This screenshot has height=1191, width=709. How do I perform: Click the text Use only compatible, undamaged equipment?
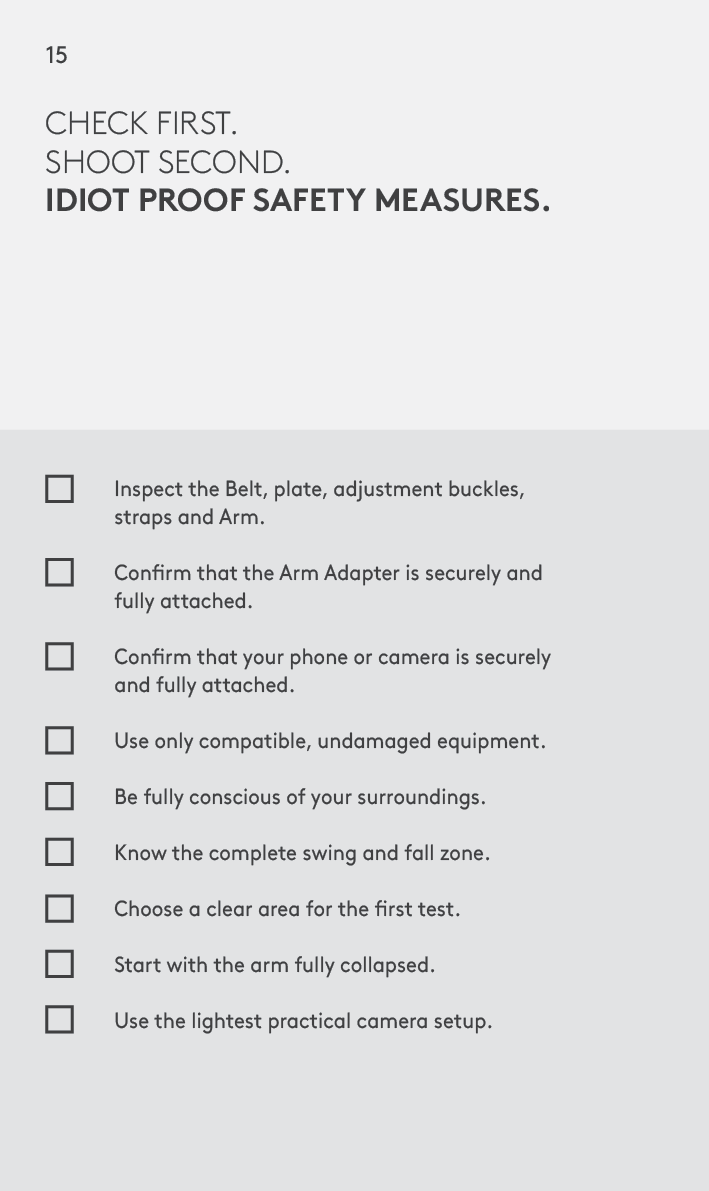[330, 741]
